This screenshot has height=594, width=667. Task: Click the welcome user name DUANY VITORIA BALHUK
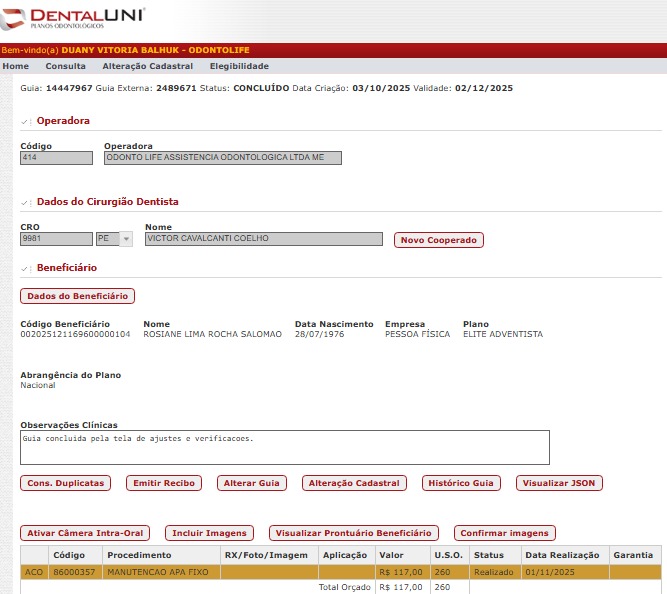120,50
